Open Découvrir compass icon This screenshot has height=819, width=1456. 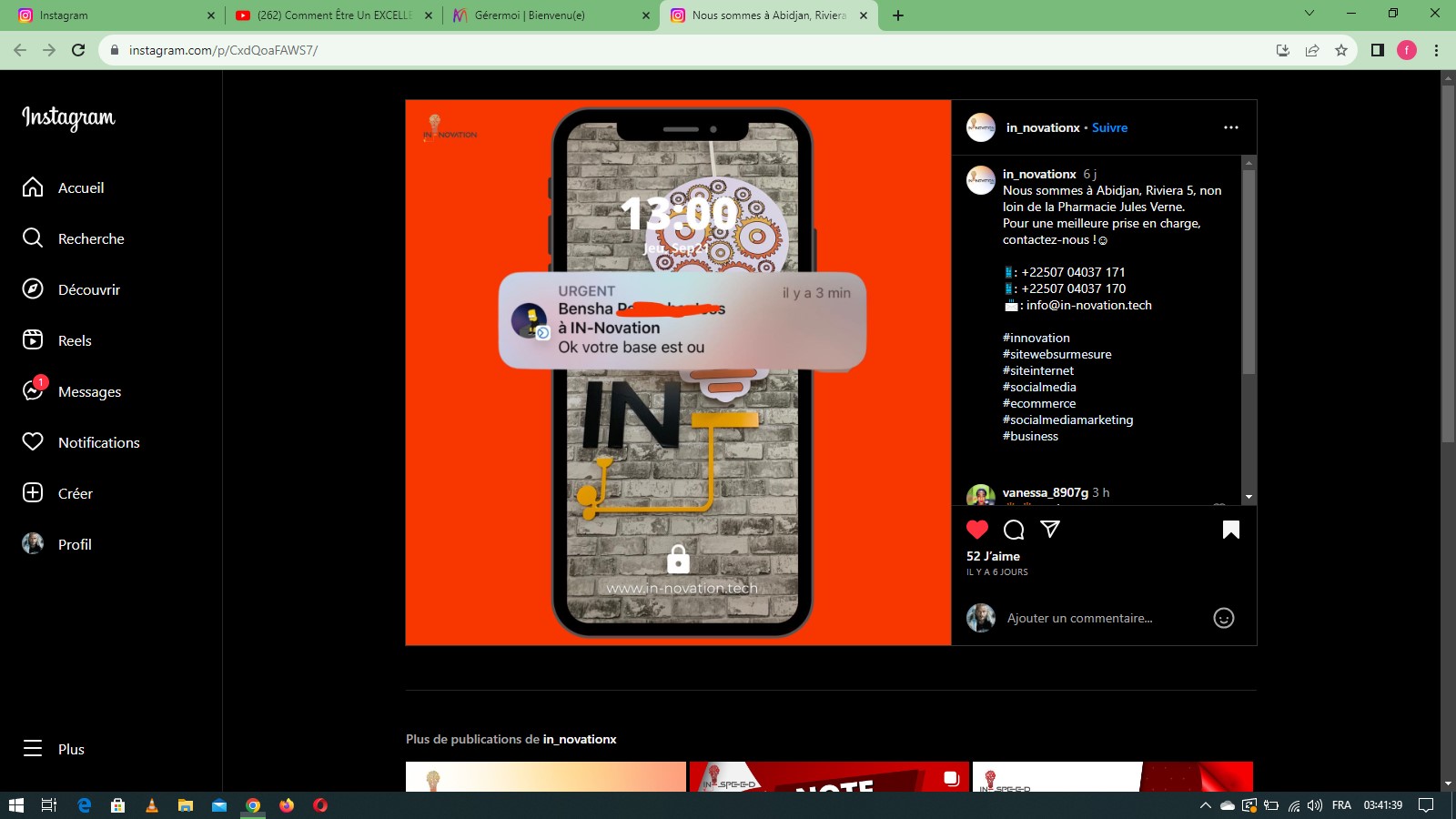point(33,289)
